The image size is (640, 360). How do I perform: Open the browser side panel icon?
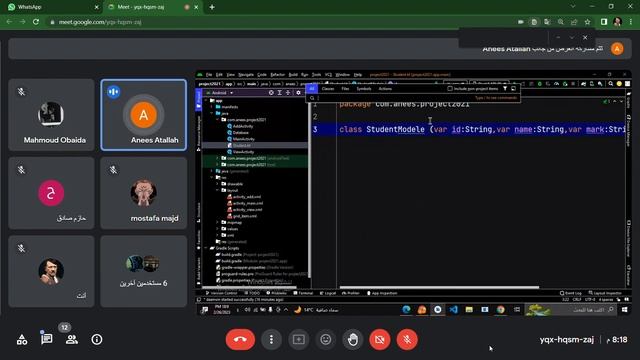click(x=604, y=22)
